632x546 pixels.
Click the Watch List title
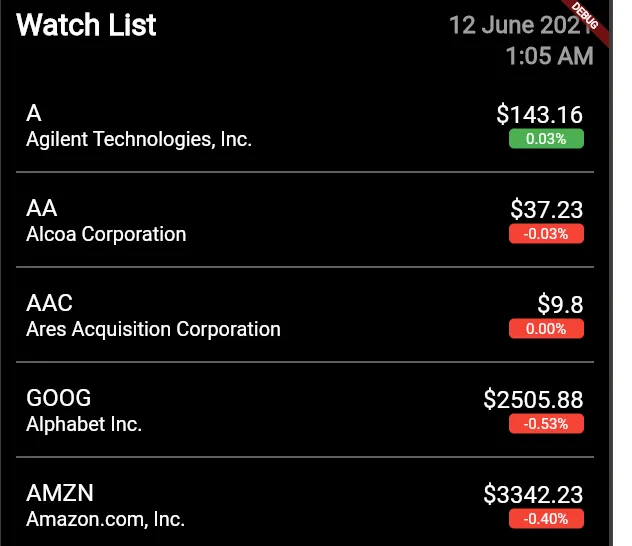86,25
